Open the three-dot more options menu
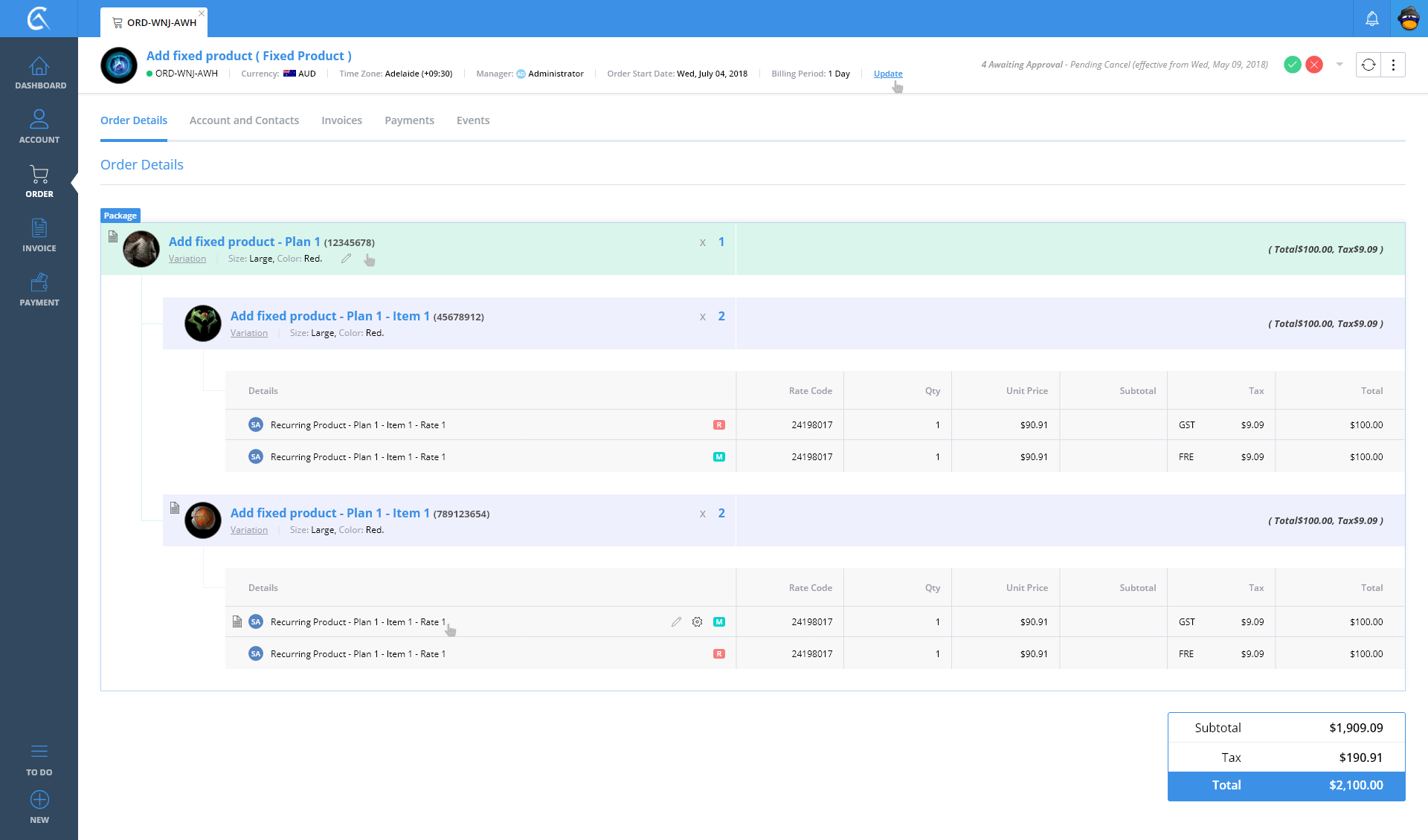This screenshot has width=1428, height=840. point(1393,65)
